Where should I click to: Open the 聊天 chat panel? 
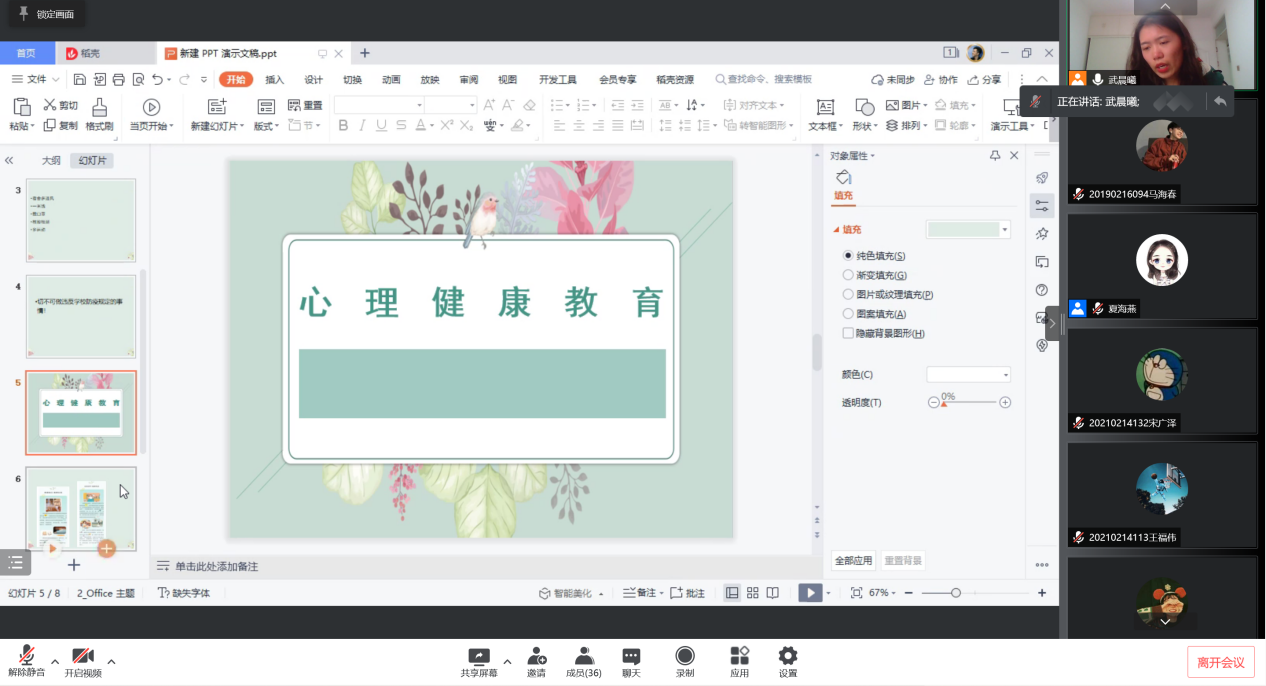point(631,662)
